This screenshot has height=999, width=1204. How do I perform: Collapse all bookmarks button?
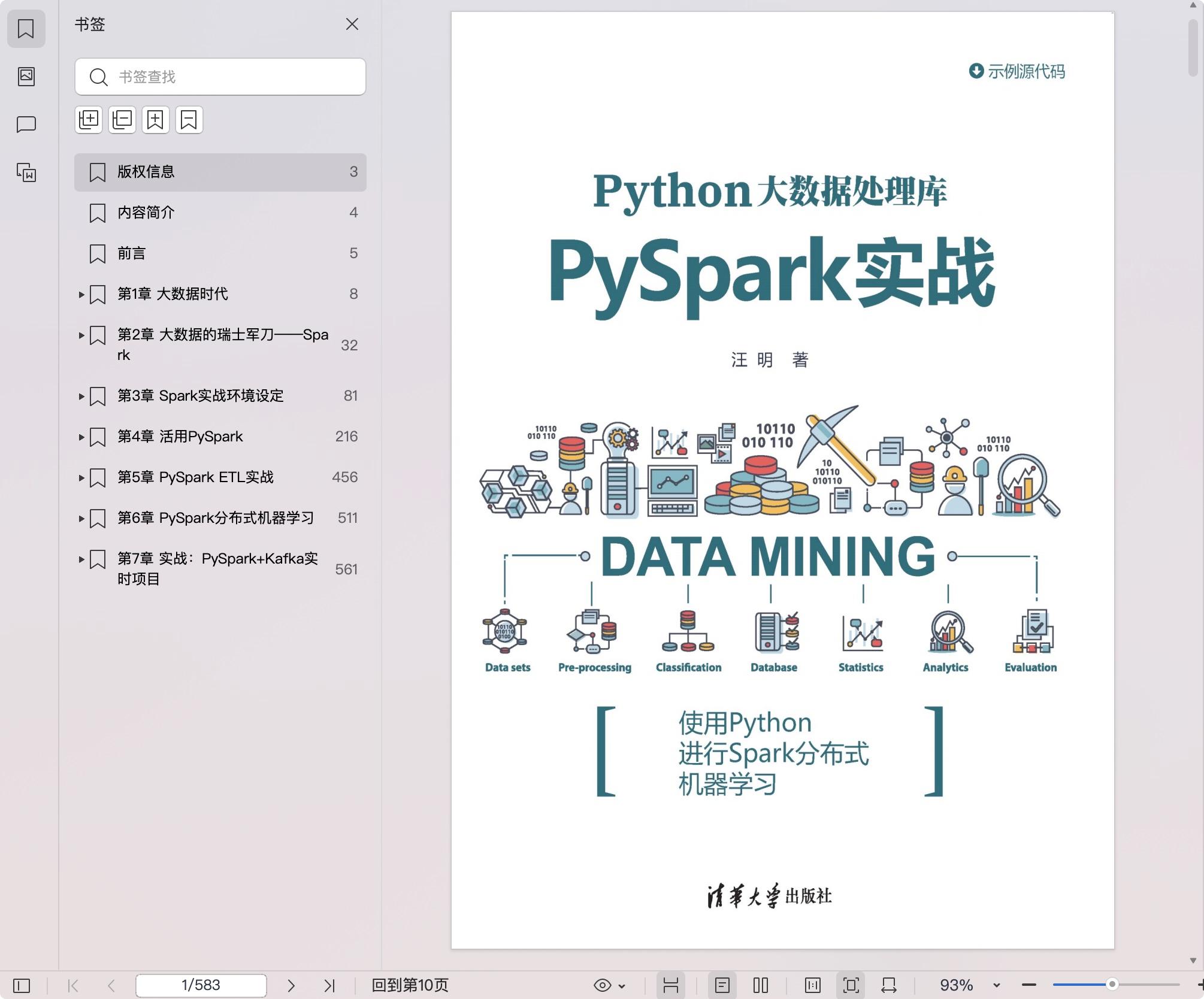pyautogui.click(x=122, y=120)
